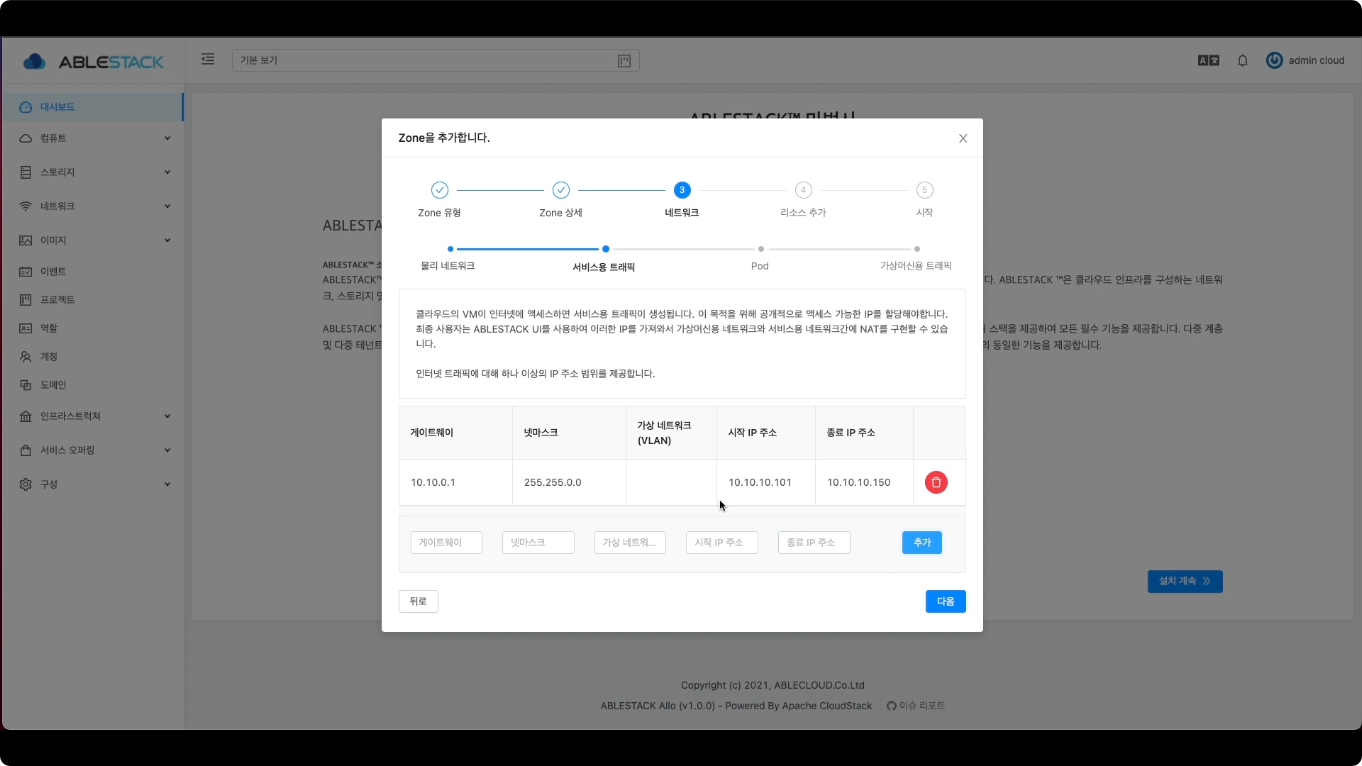Screen dimensions: 1362x766
Task: Click the 역할 ID card icon
Action: (26, 328)
